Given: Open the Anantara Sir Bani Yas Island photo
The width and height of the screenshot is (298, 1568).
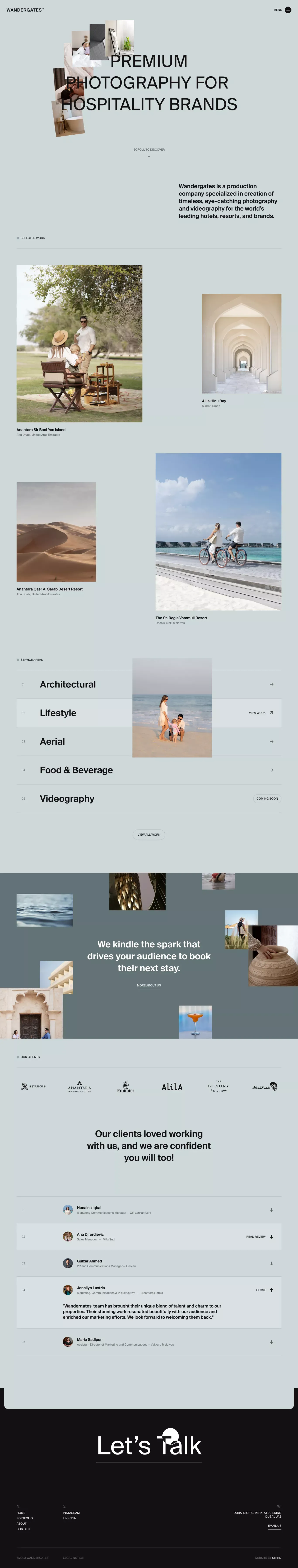Looking at the screenshot, I should pos(79,343).
